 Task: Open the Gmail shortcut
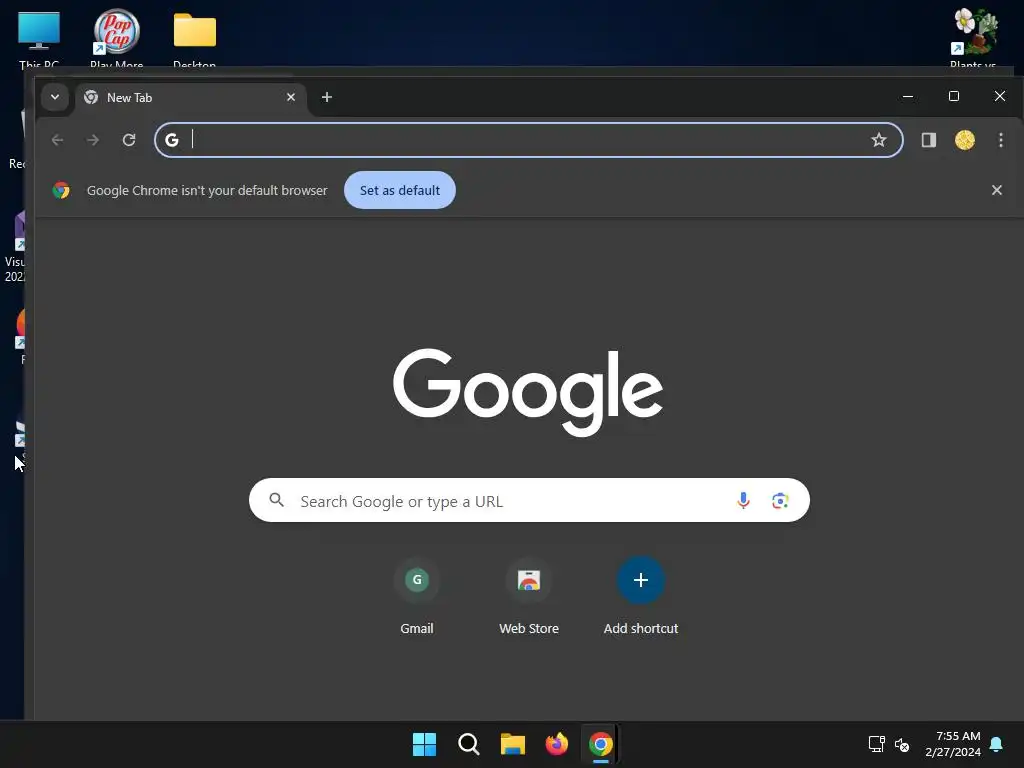tap(417, 596)
